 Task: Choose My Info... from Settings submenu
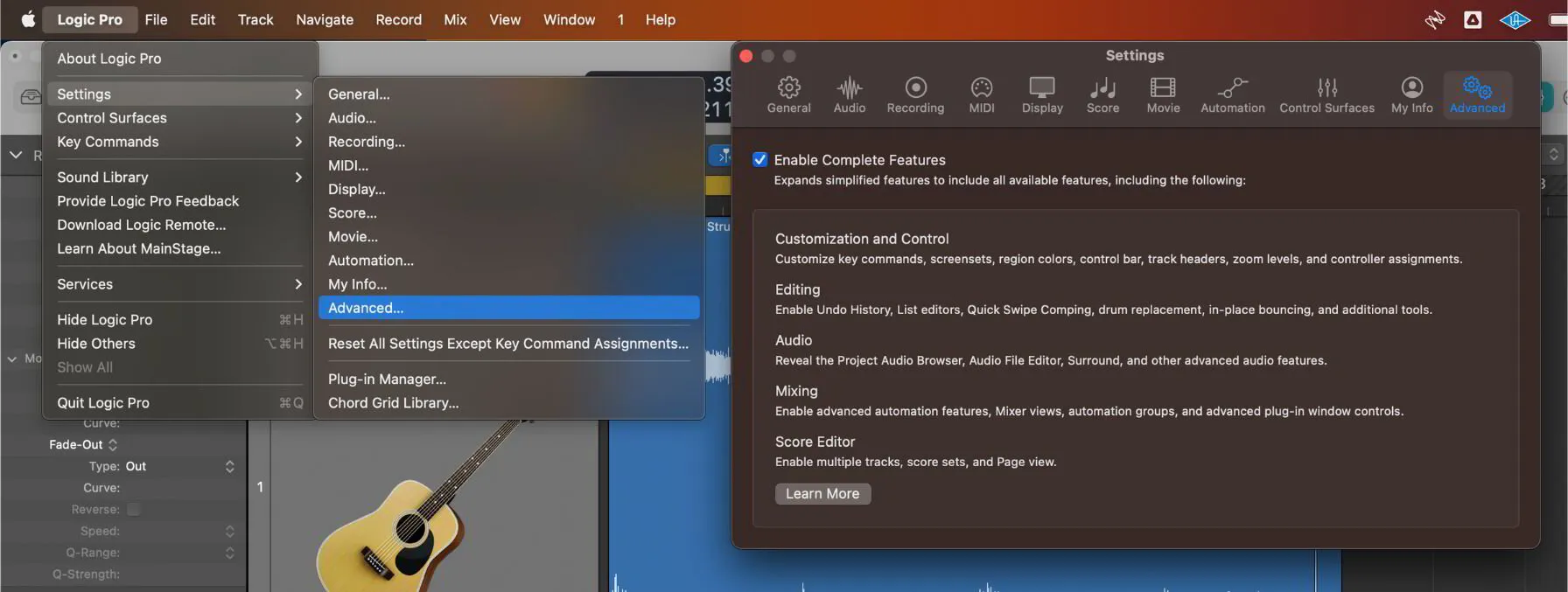[x=509, y=283]
